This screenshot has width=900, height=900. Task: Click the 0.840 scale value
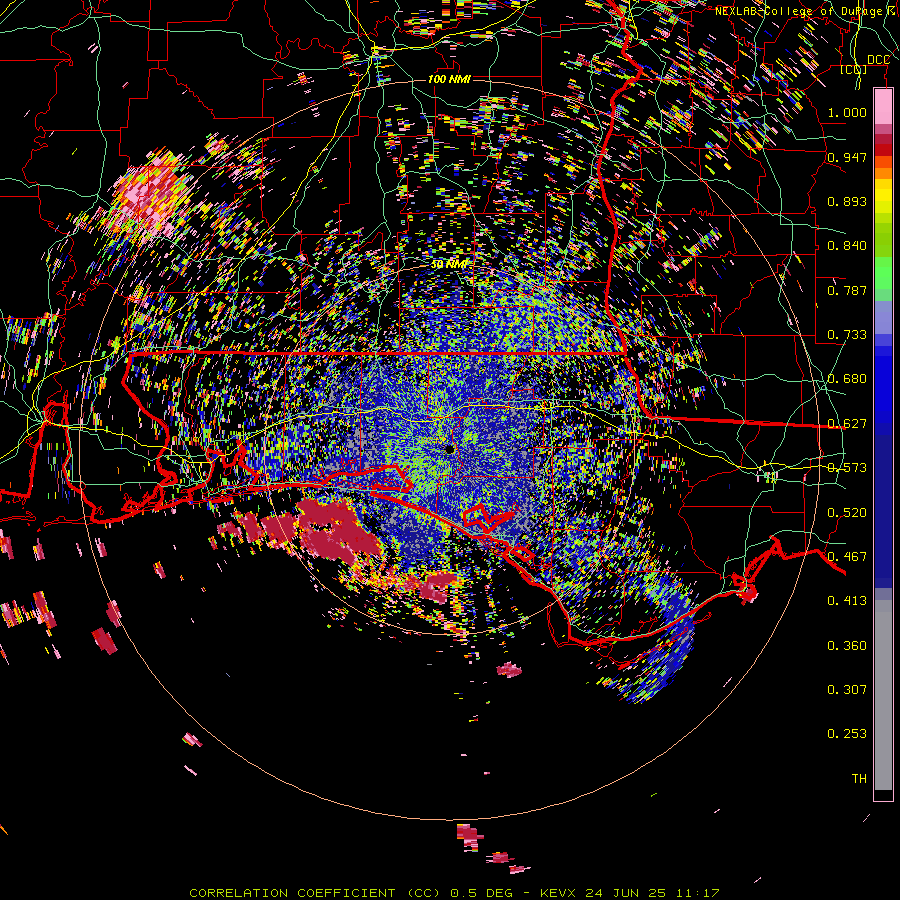pos(847,246)
